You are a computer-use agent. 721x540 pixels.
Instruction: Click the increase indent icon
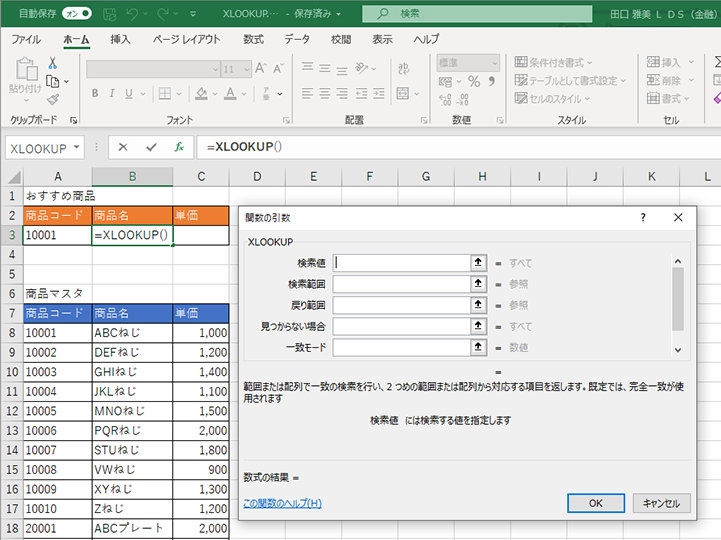click(378, 94)
